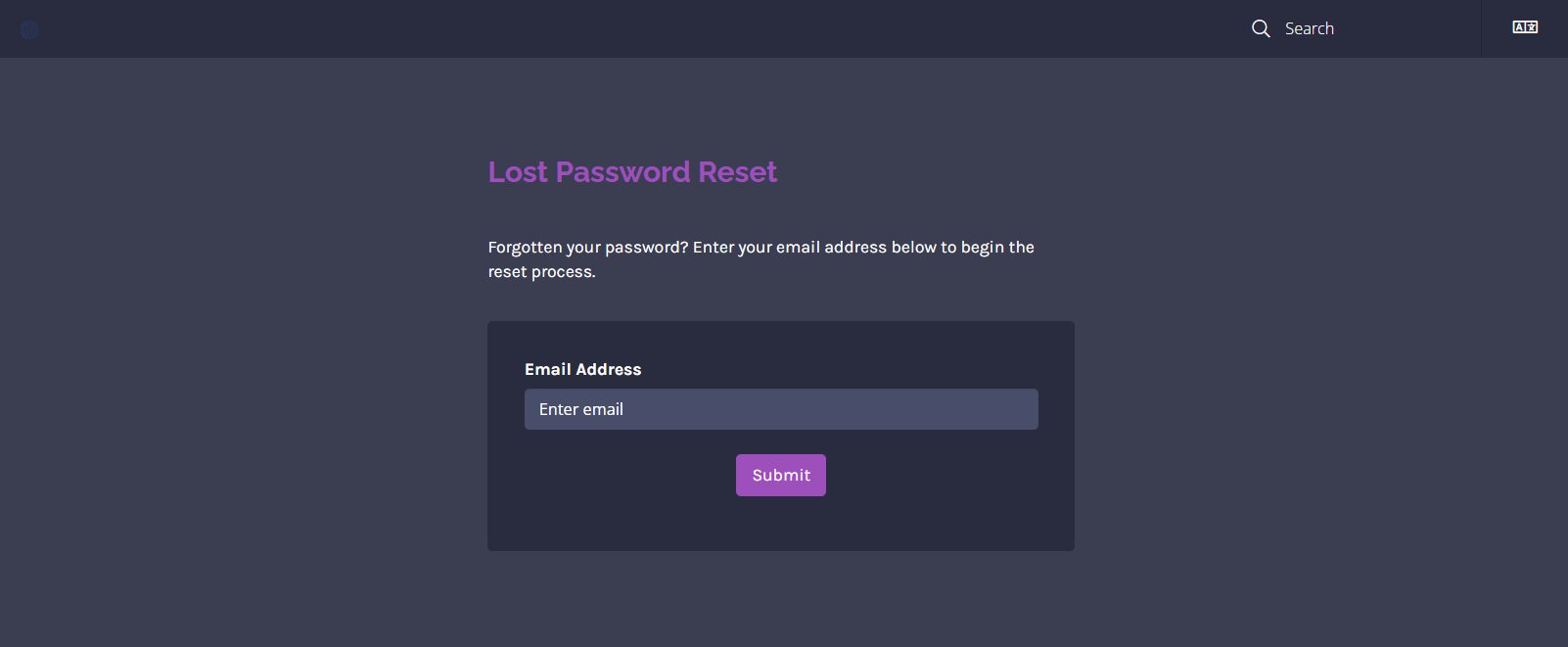Click the "Lost Password Reset" heading
Screen dimensions: 1568x647
(x=632, y=172)
